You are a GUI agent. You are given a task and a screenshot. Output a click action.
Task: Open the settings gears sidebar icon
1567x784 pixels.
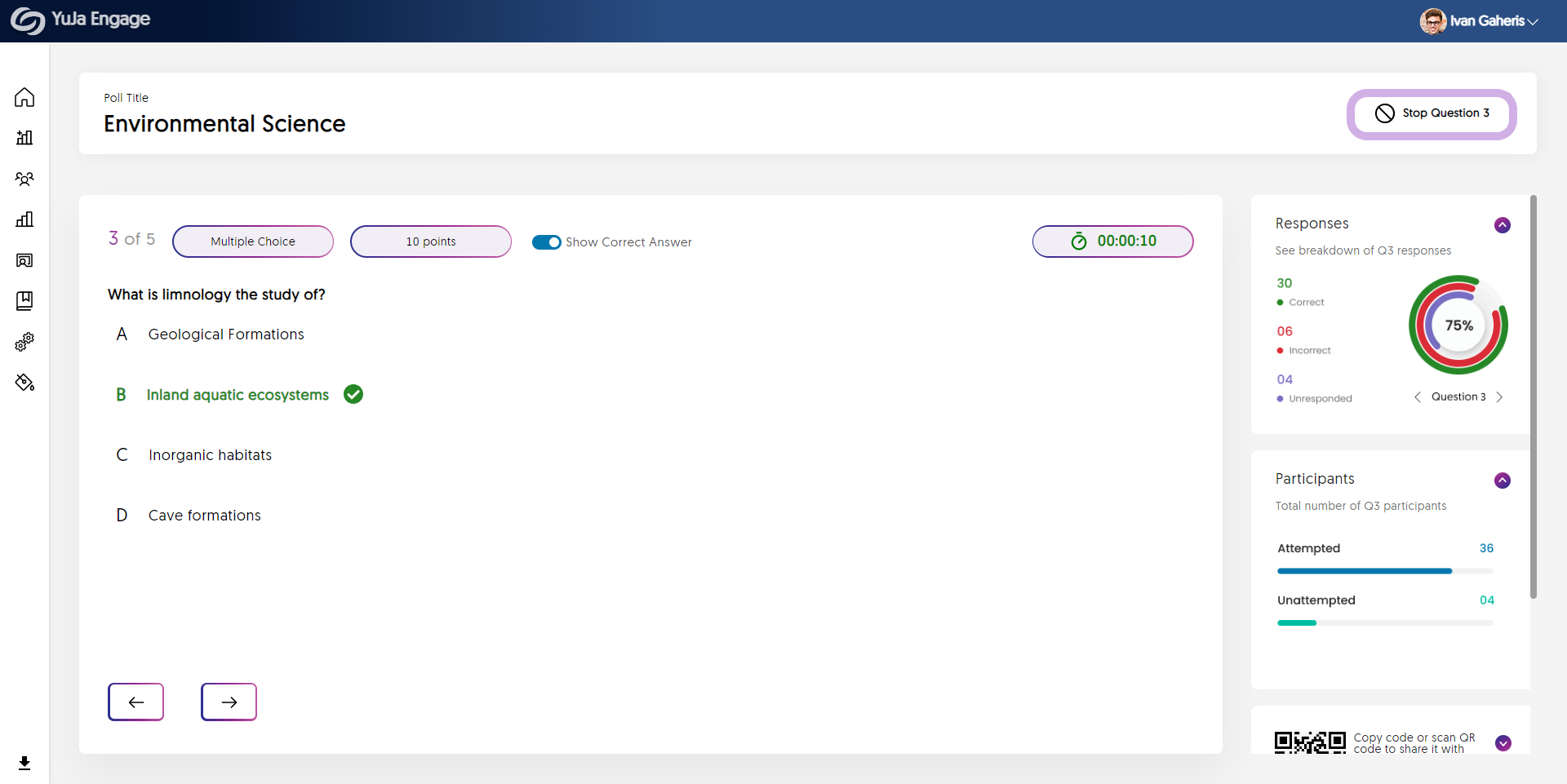24,342
